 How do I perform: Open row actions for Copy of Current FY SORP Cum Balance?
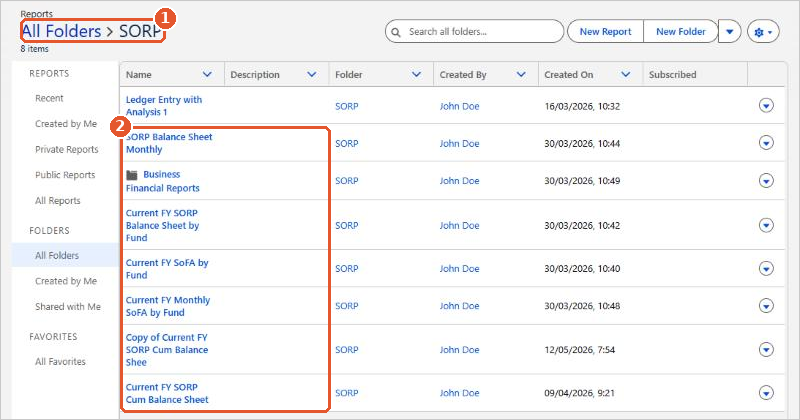pyautogui.click(x=766, y=350)
